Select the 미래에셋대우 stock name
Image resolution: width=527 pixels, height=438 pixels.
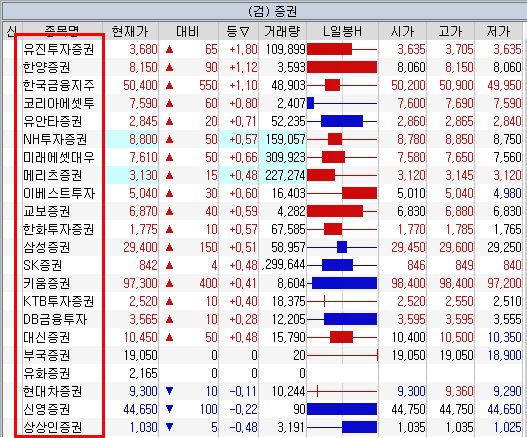(x=59, y=157)
